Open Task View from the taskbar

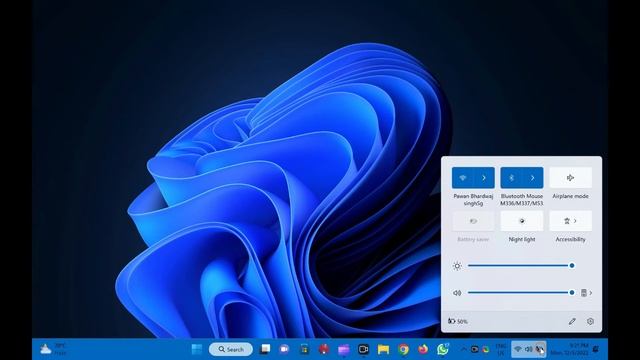point(265,349)
